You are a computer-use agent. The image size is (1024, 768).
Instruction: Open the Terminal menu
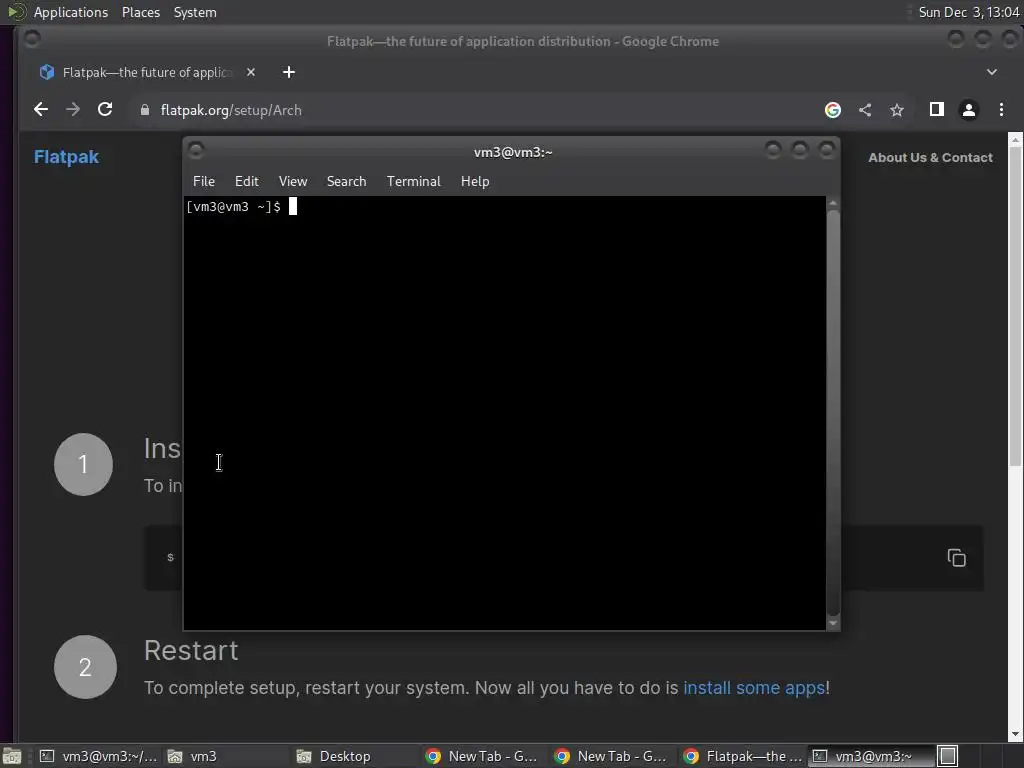click(413, 182)
